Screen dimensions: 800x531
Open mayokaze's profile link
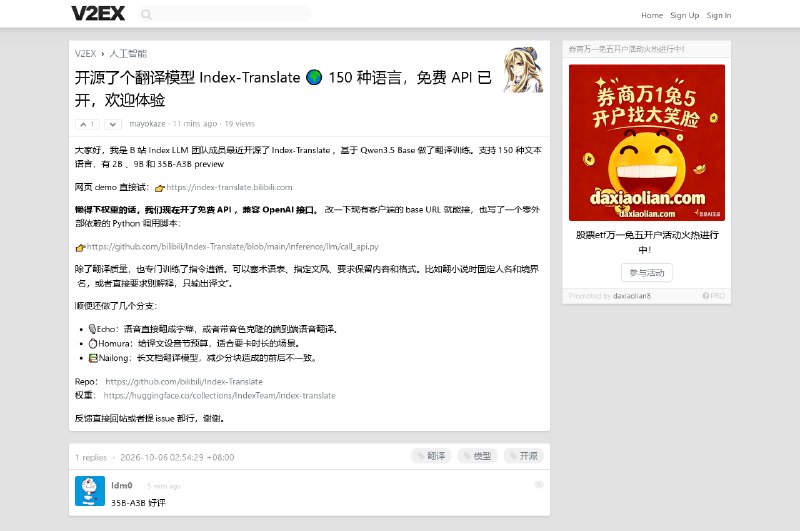[147, 124]
